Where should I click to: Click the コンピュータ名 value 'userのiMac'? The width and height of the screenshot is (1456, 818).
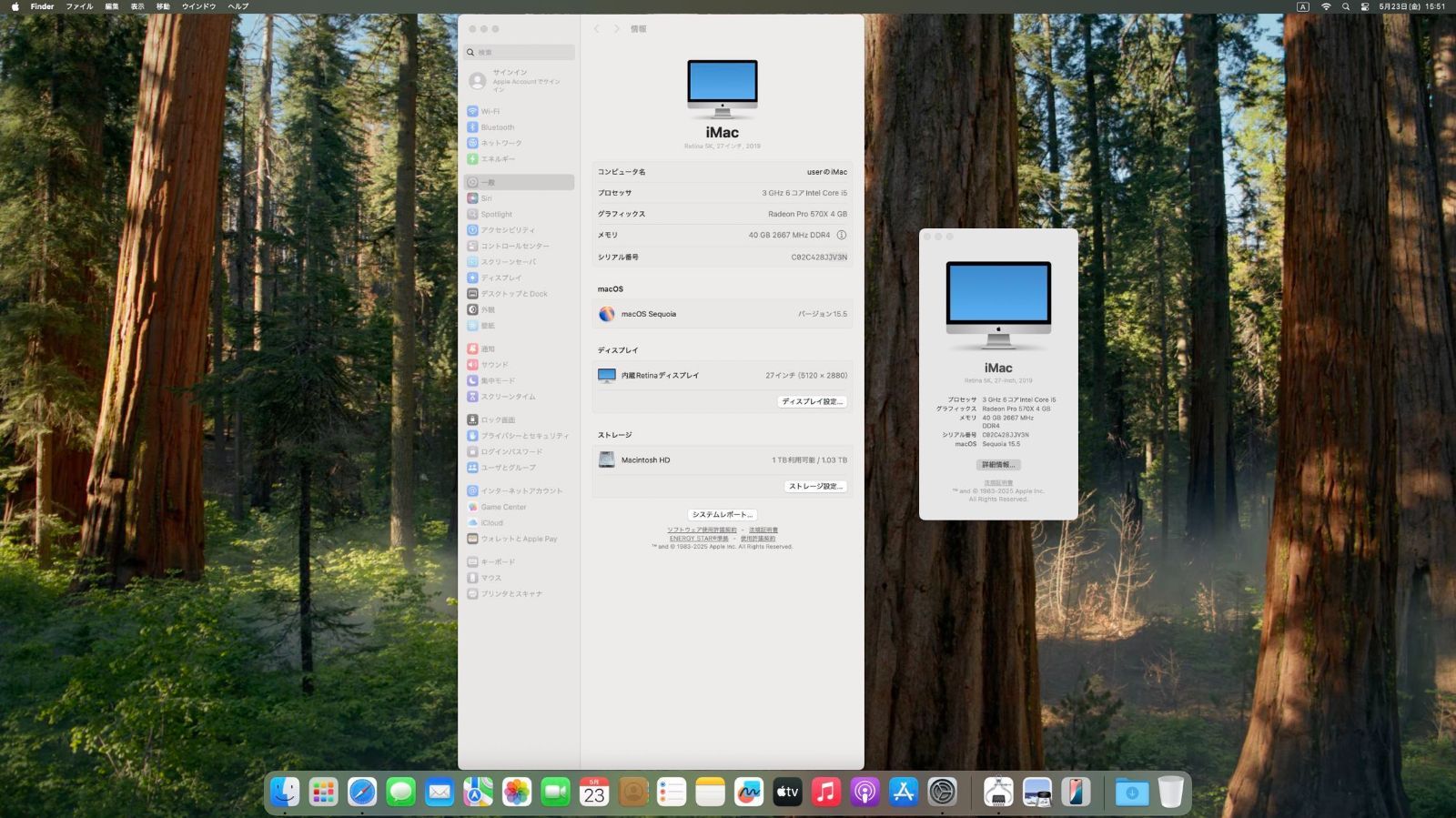(827, 172)
